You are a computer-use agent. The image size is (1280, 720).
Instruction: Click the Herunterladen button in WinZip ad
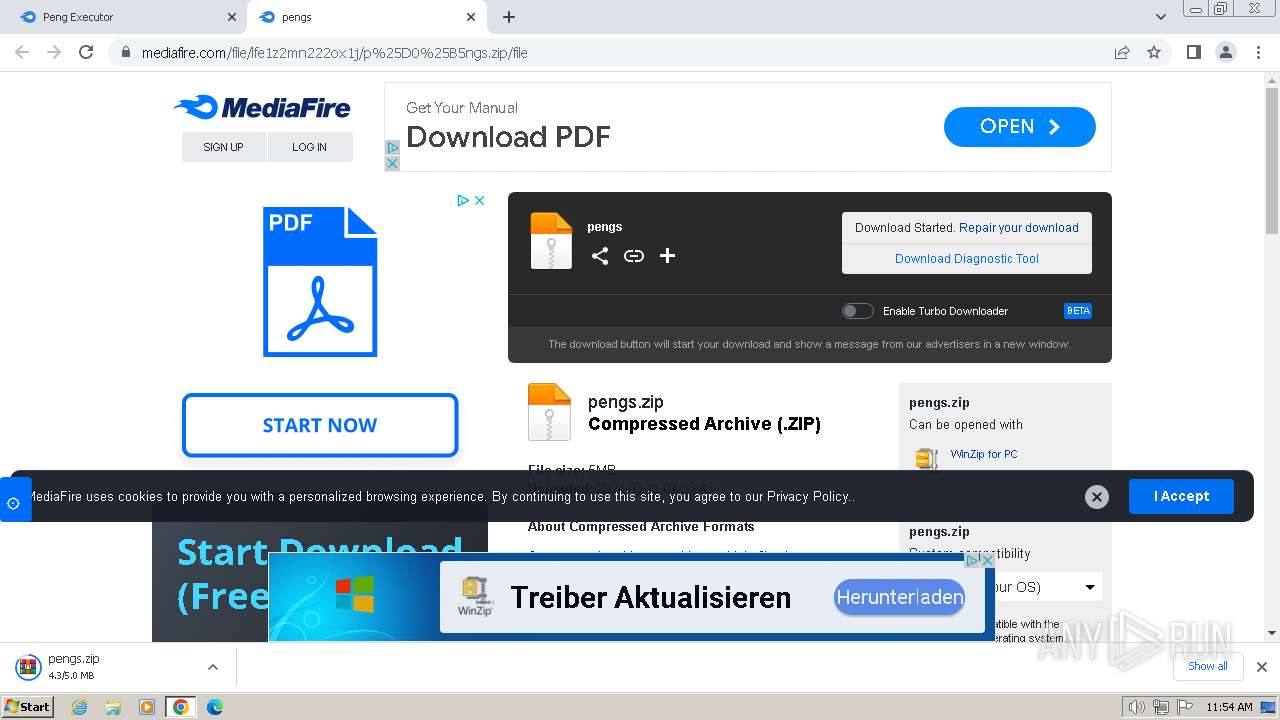click(900, 597)
